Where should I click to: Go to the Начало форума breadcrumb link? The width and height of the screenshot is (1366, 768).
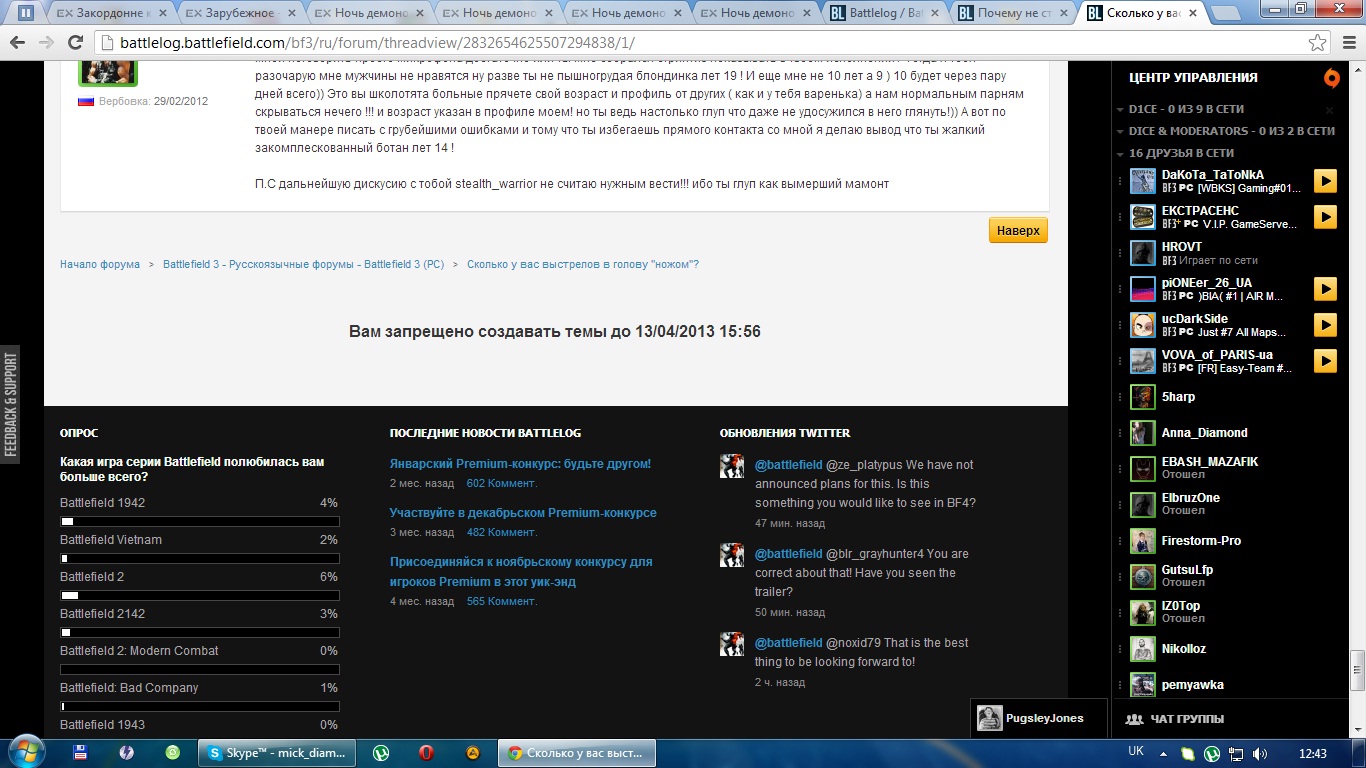pos(100,265)
